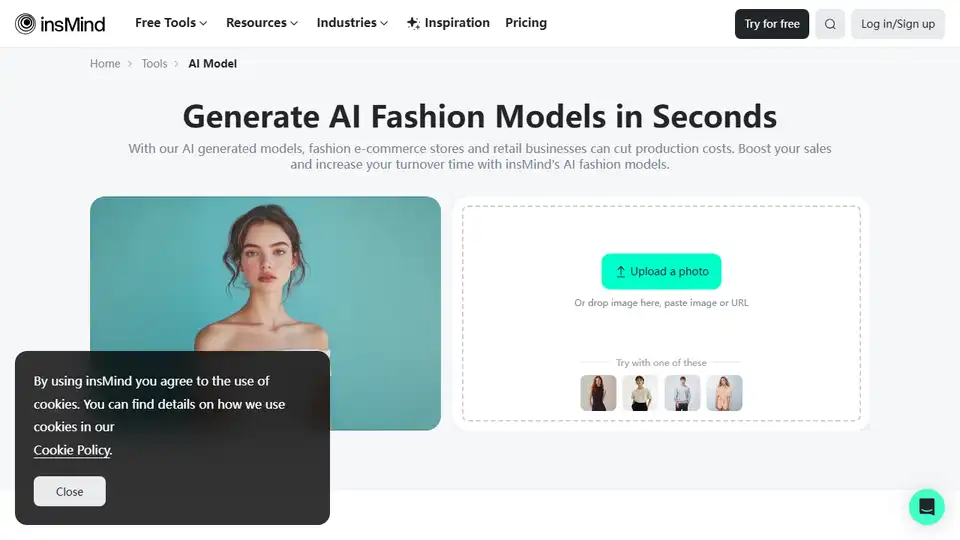The width and height of the screenshot is (960, 540).
Task: Open the chat support bubble
Action: (x=926, y=507)
